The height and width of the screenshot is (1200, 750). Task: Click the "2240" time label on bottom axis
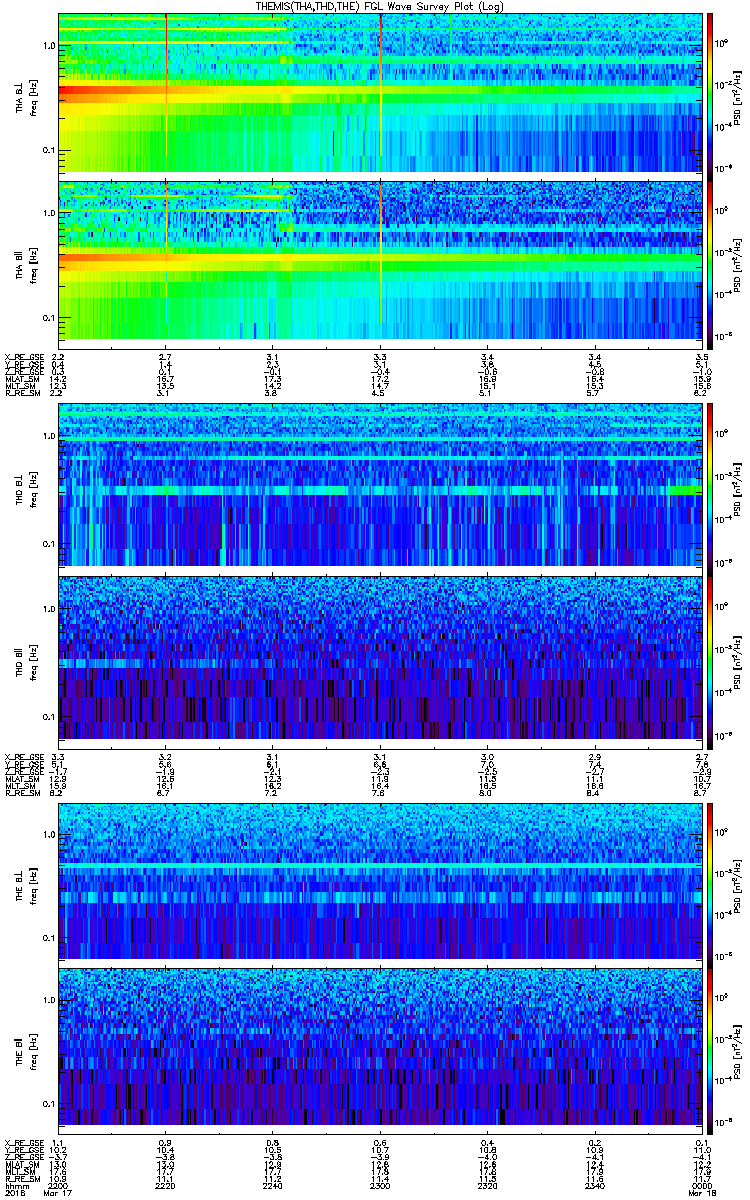(x=272, y=1186)
